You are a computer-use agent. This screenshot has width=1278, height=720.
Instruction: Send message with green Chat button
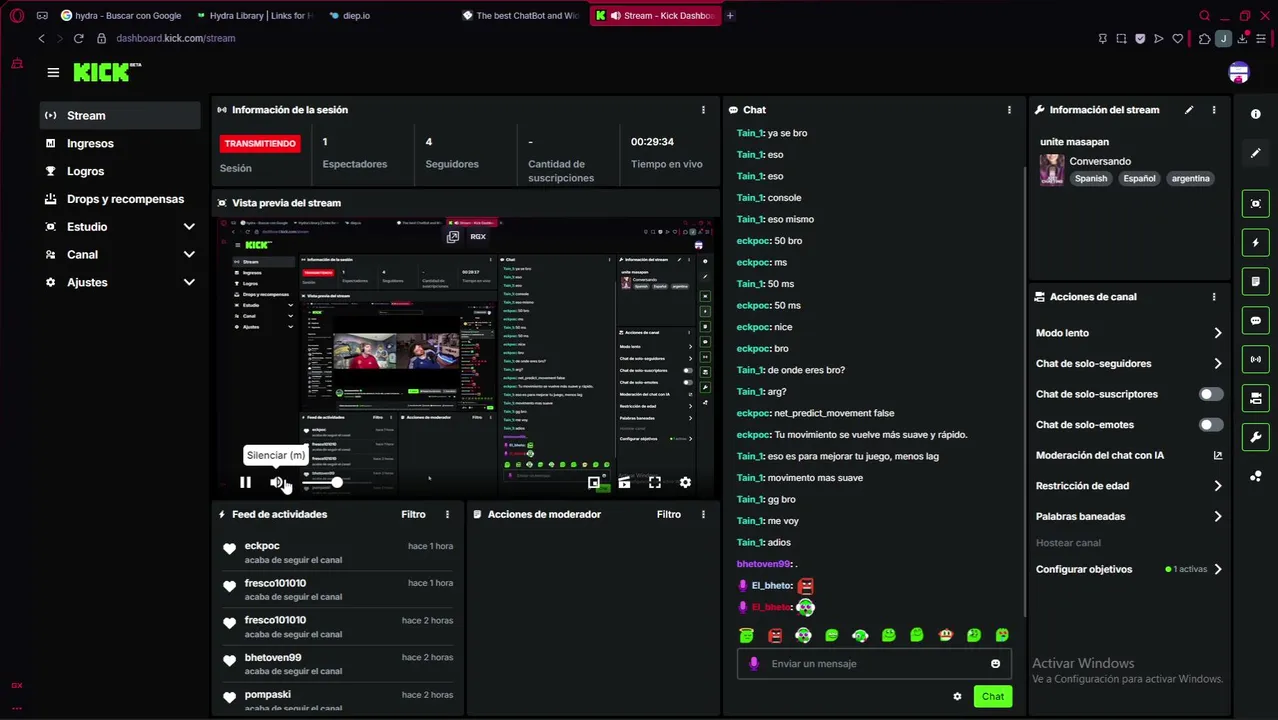click(x=993, y=697)
